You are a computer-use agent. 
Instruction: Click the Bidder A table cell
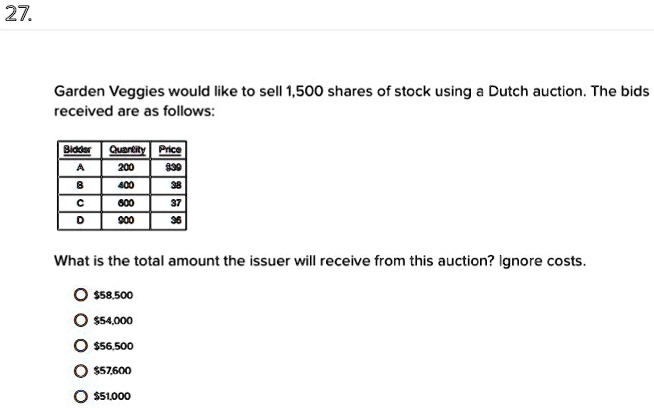79,168
